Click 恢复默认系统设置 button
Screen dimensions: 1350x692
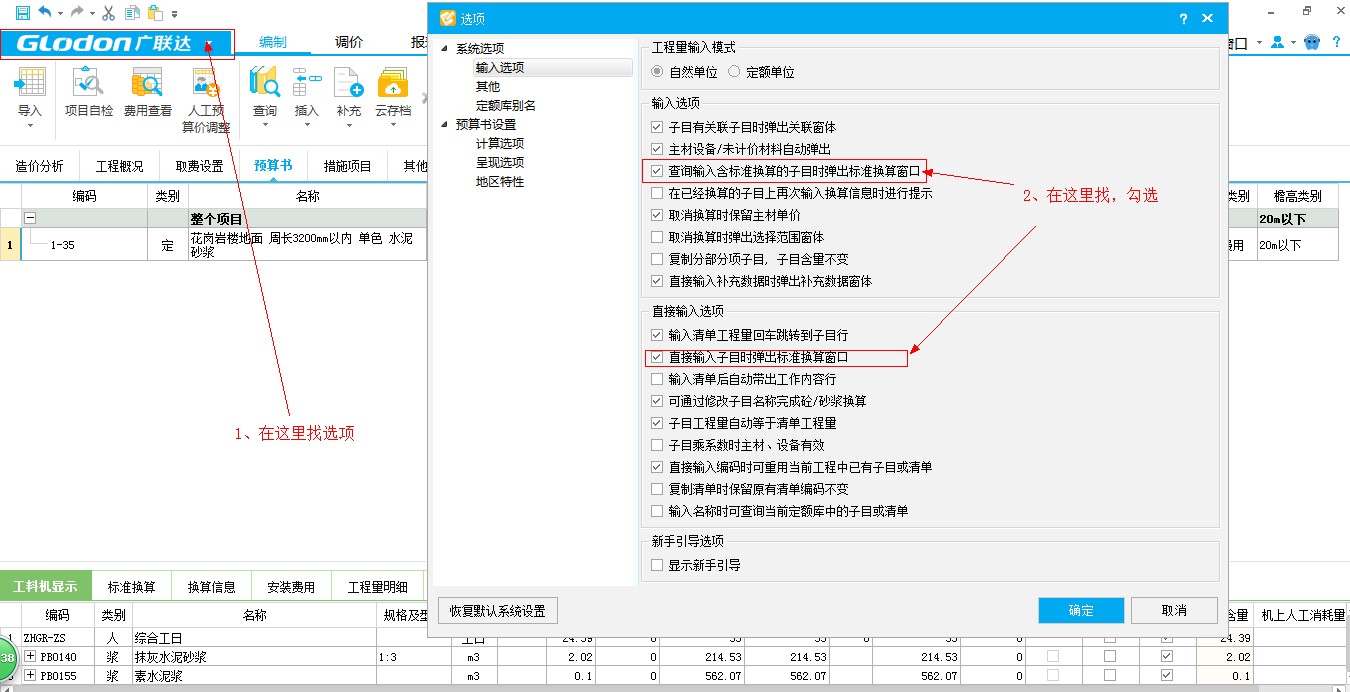497,610
